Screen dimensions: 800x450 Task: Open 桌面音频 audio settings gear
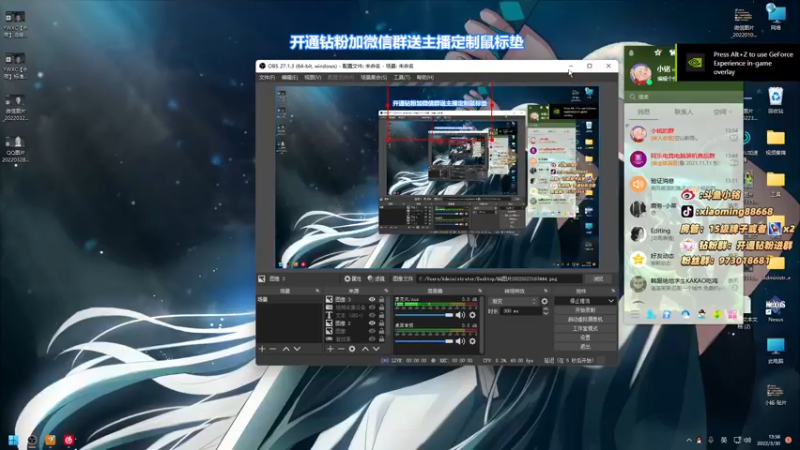(x=472, y=341)
